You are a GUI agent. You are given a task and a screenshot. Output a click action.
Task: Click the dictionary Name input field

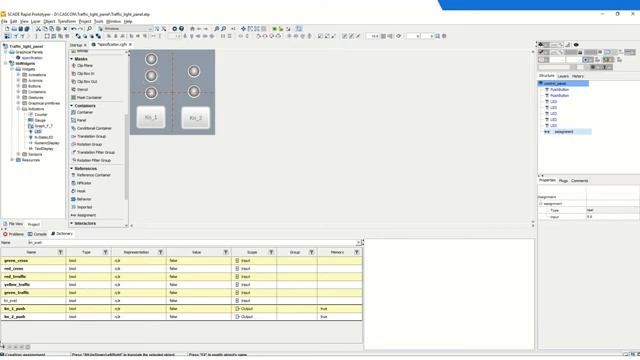point(193,243)
